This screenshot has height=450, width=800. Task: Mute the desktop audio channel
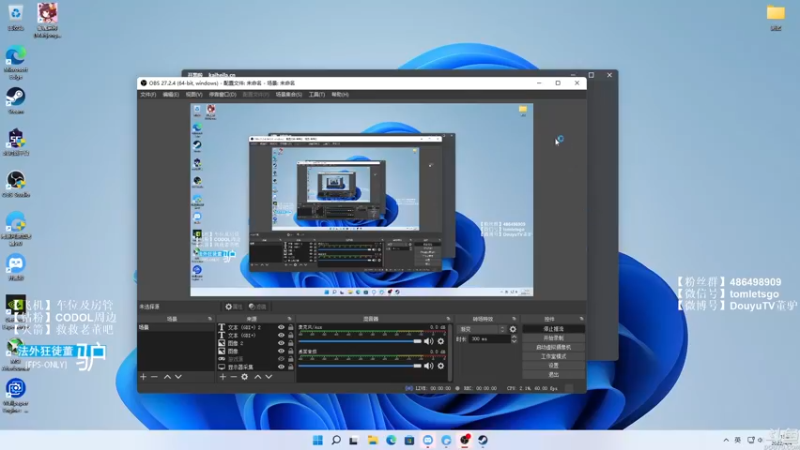[x=429, y=365]
